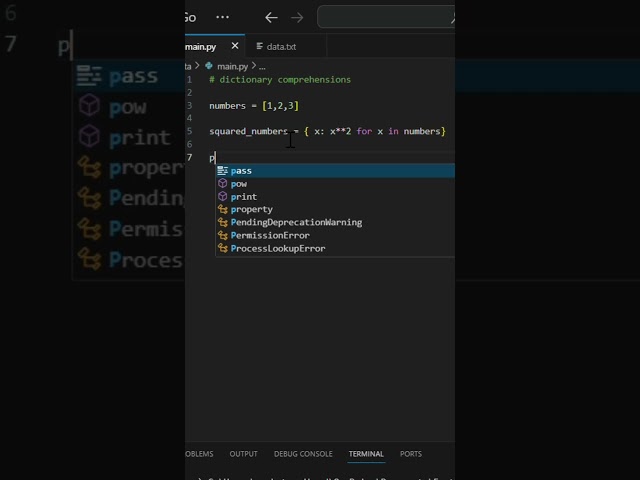The height and width of the screenshot is (480, 640).
Task: Select 'pass' keyword suggestion
Action: [x=336, y=171]
